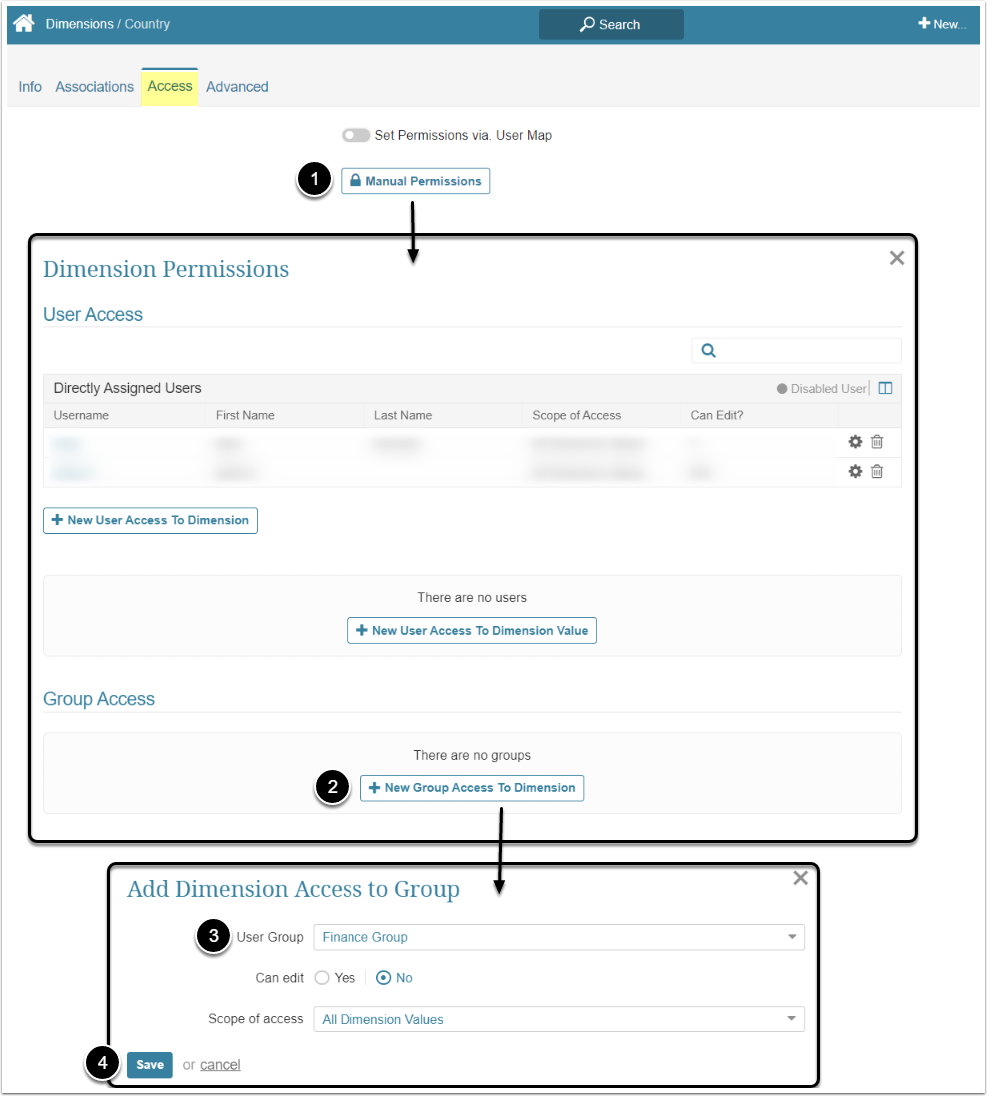Close the Add Dimension Access to Group dialog
The image size is (987, 1096).
pyautogui.click(x=800, y=878)
